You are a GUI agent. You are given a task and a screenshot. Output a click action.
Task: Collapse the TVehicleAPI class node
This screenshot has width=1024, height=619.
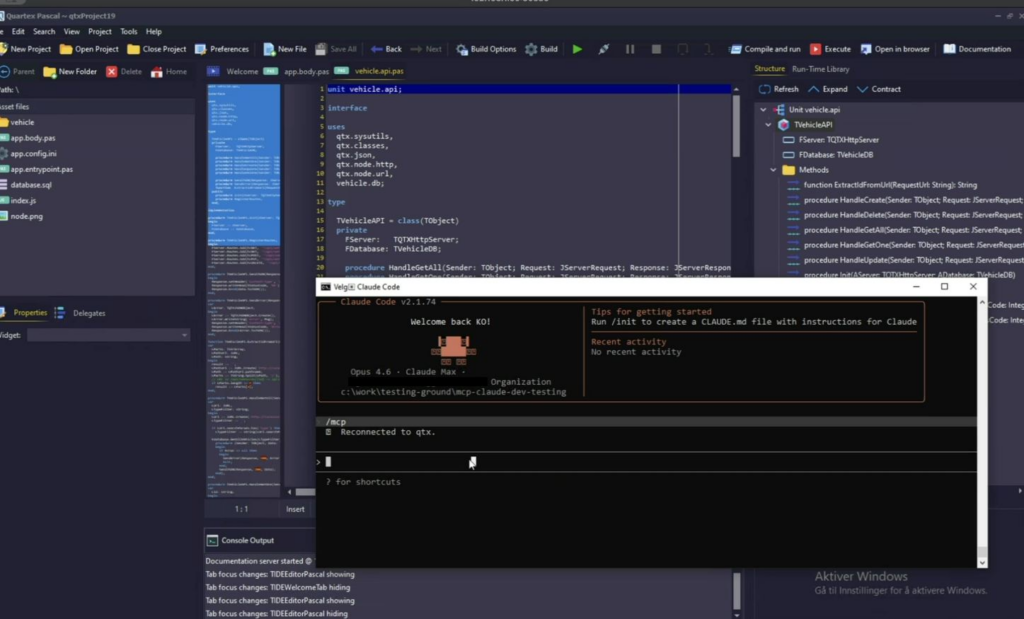pos(769,125)
